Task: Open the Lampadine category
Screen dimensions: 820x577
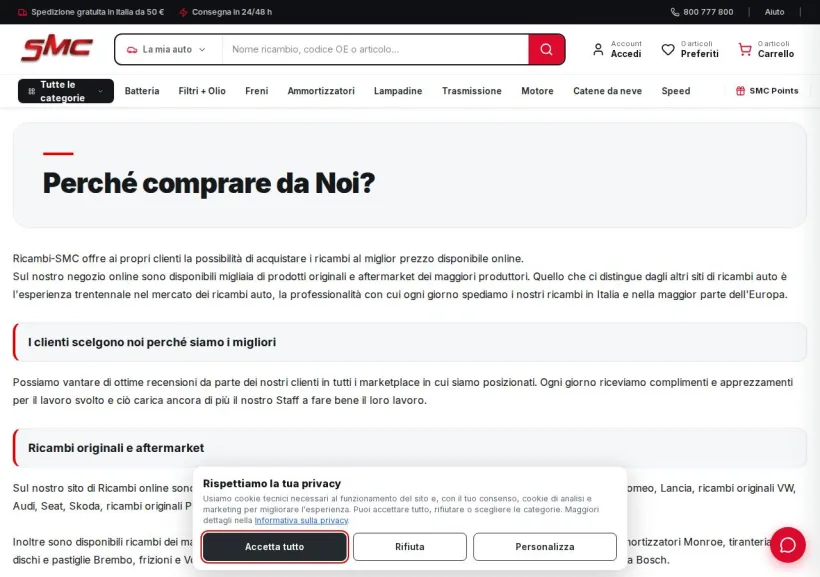Action: tap(398, 91)
